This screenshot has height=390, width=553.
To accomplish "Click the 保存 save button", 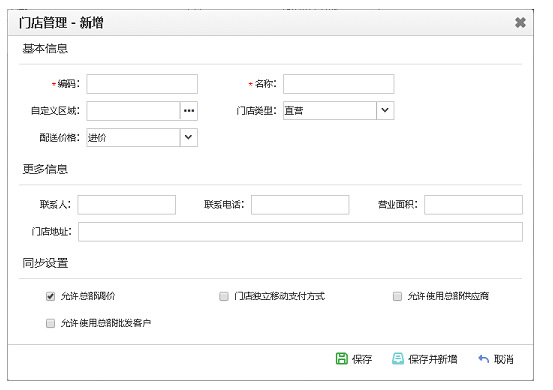I will coord(354,359).
